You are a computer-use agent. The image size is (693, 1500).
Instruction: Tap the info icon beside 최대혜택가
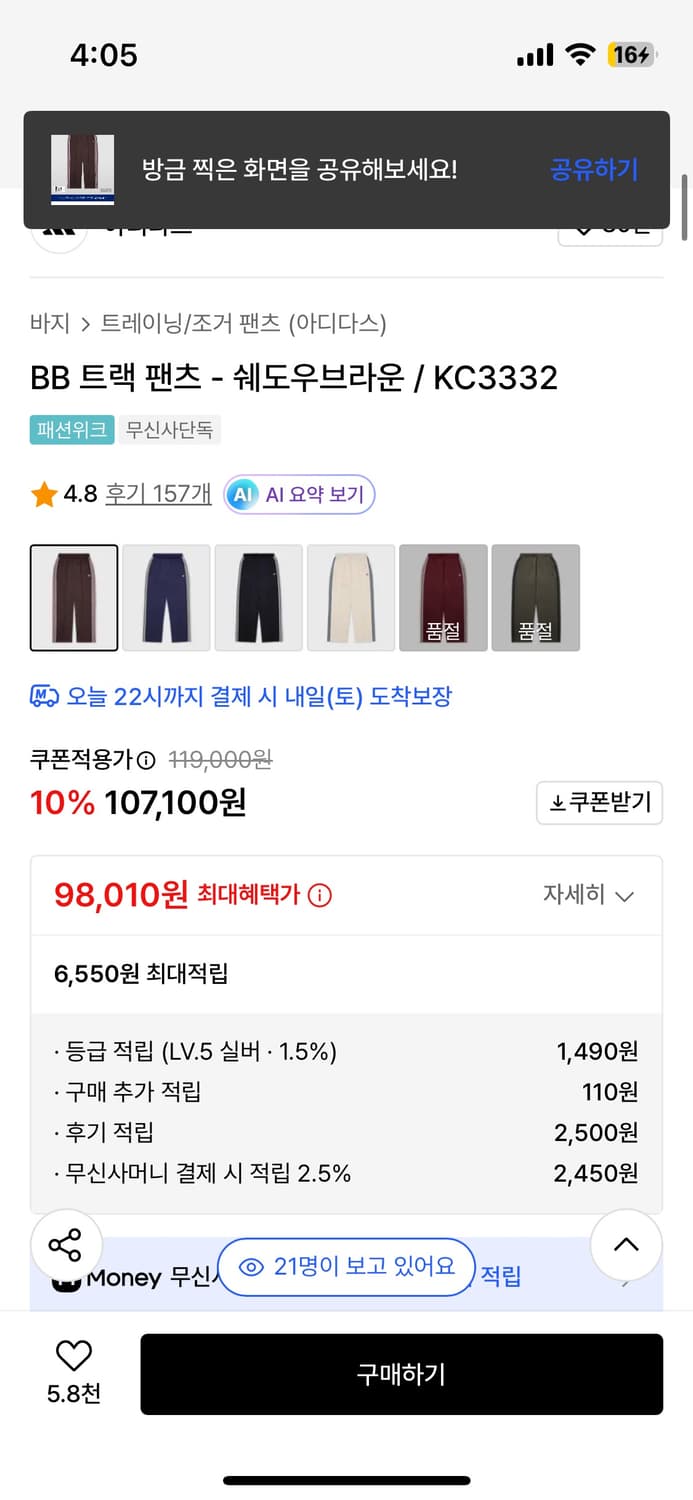tap(318, 895)
